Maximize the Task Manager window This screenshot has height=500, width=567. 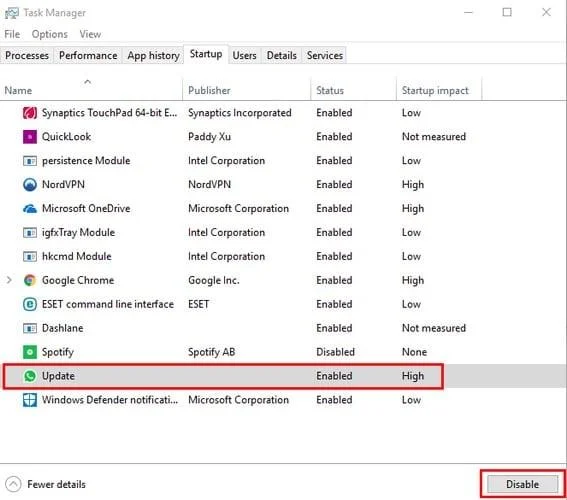(507, 13)
